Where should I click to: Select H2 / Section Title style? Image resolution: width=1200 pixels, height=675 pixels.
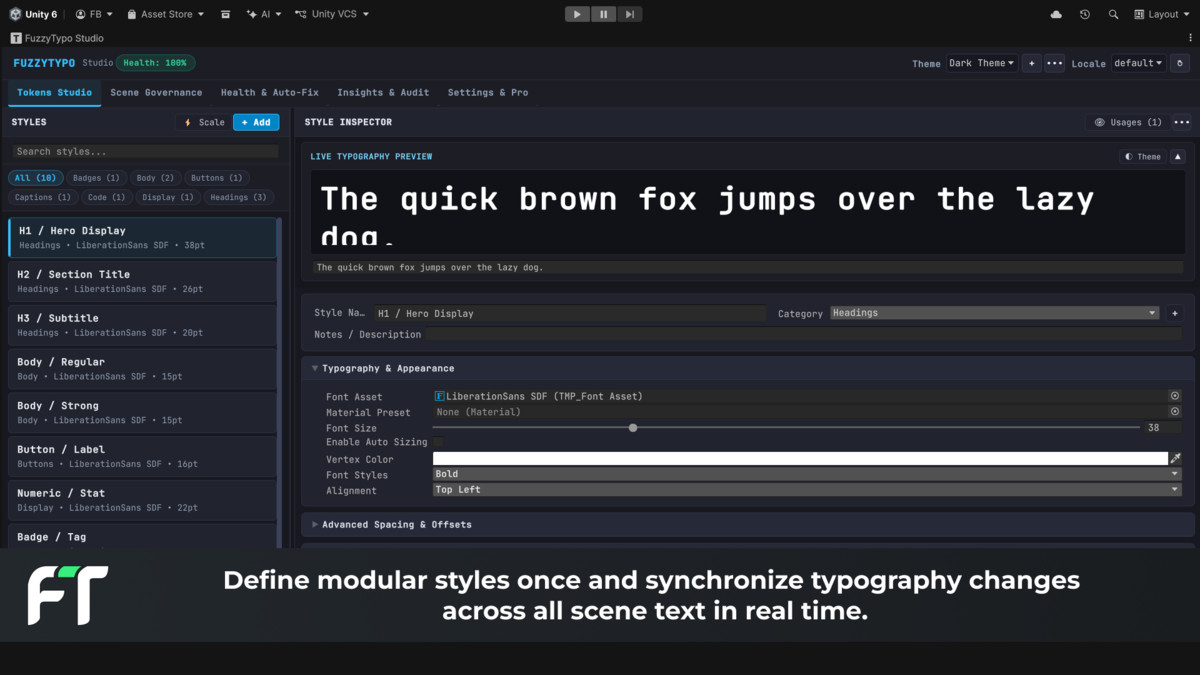[142, 281]
